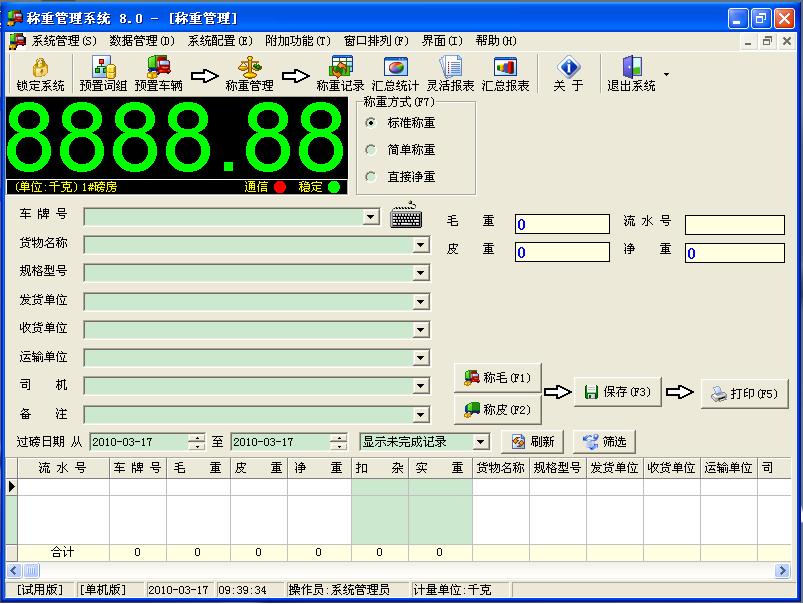Expand the 车牌号 dropdown
Screen dimensions: 803x604
pyautogui.click(x=370, y=217)
